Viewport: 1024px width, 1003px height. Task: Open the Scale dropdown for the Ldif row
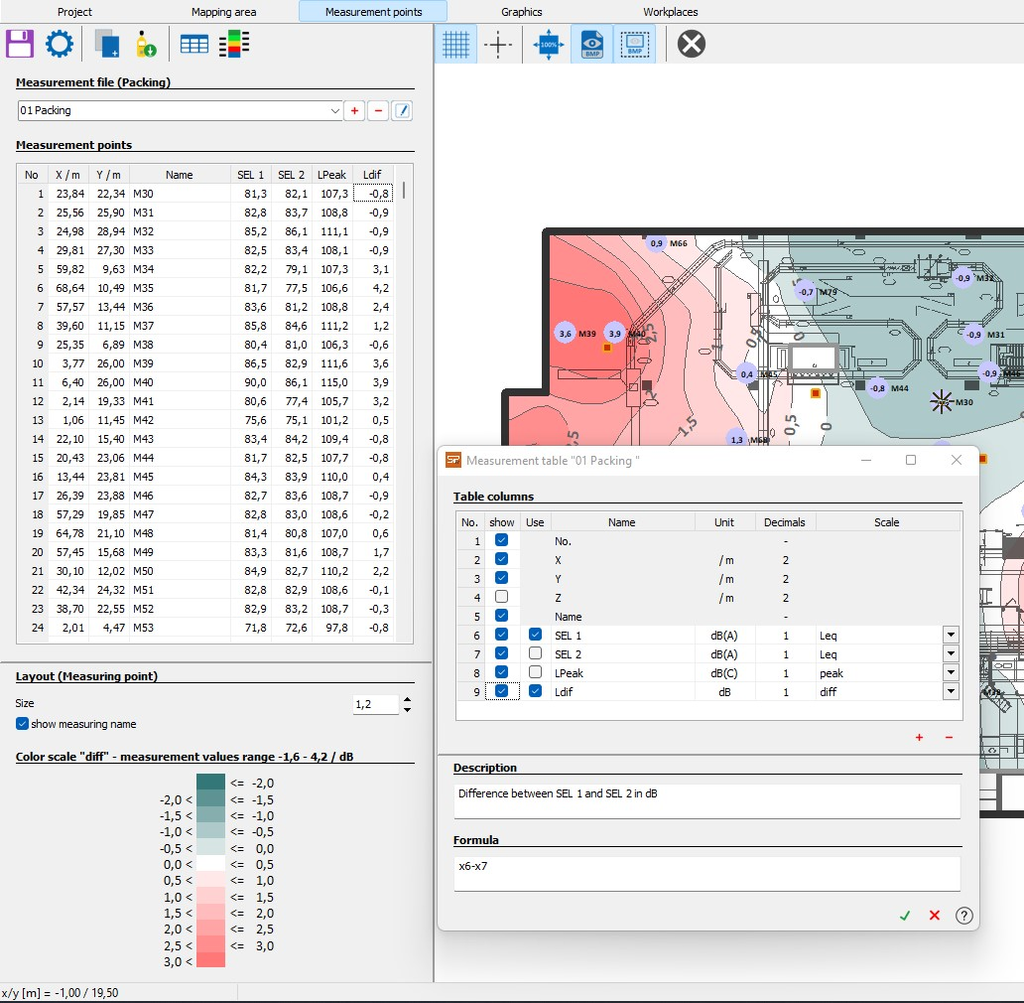[950, 692]
